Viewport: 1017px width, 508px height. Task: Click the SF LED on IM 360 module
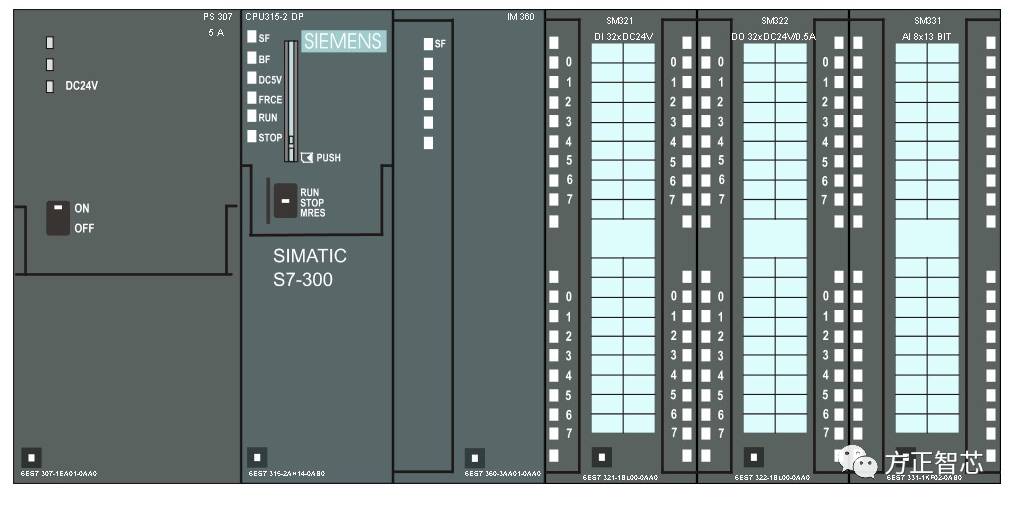428,44
